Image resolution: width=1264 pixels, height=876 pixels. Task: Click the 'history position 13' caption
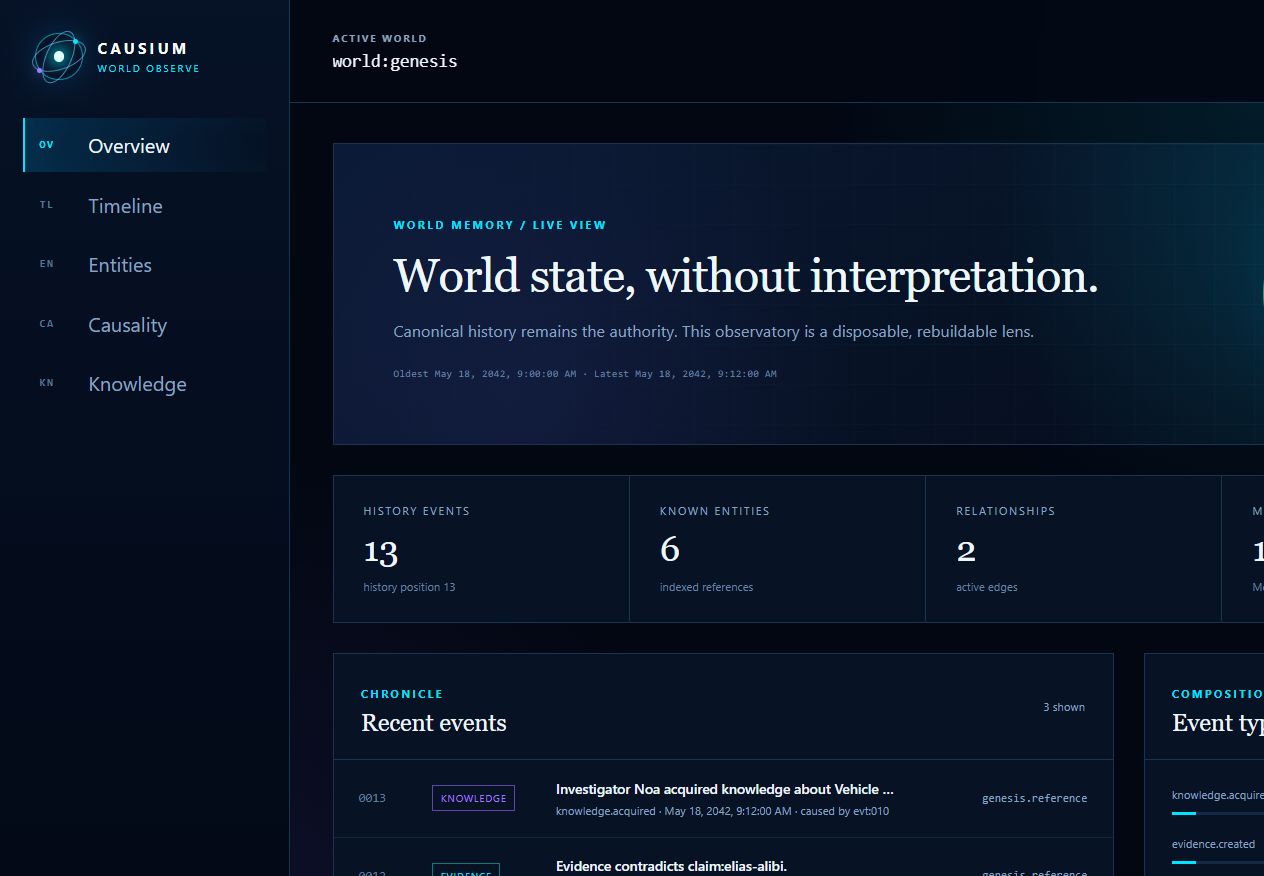pos(409,587)
